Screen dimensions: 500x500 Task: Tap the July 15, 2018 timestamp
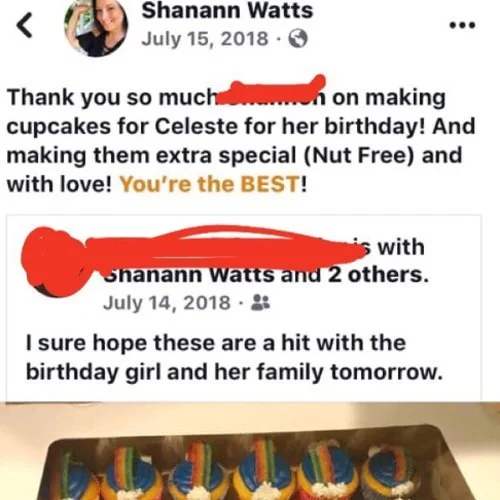tap(205, 39)
